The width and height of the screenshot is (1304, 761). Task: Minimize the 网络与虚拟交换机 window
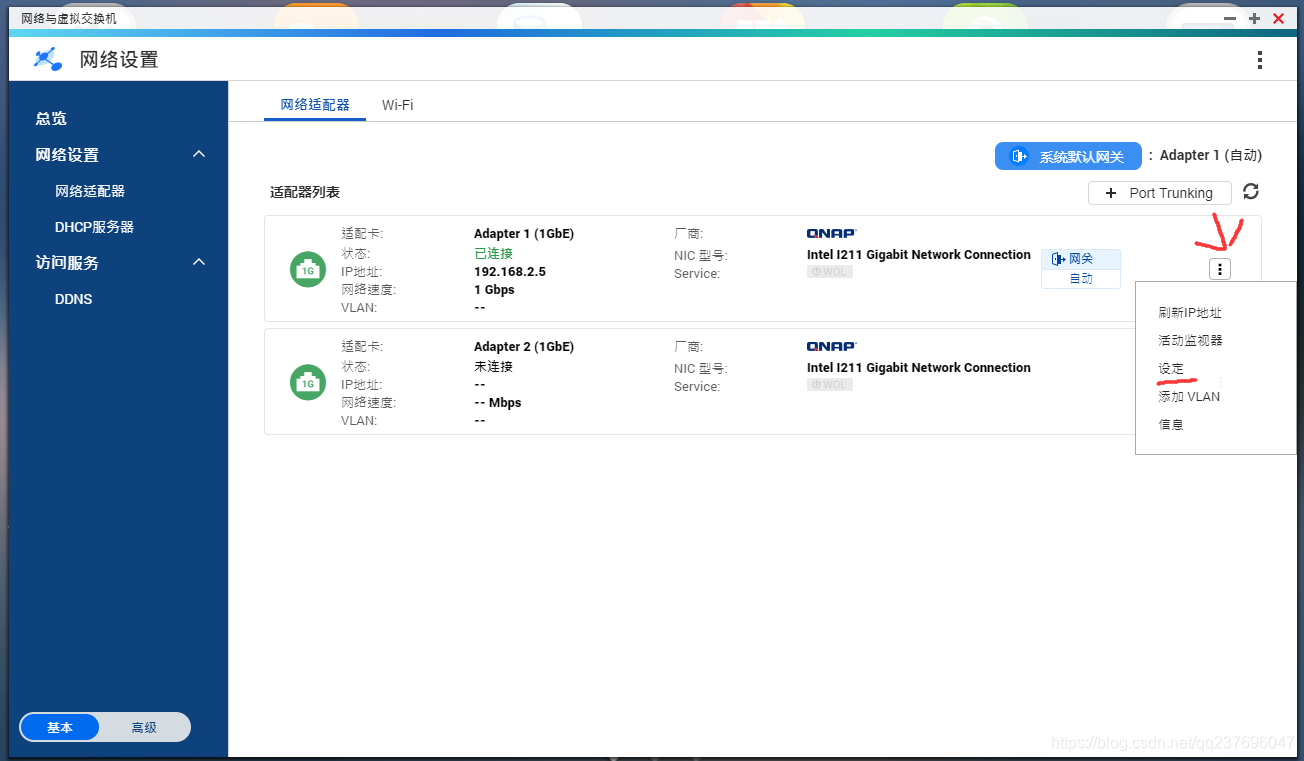coord(1230,18)
